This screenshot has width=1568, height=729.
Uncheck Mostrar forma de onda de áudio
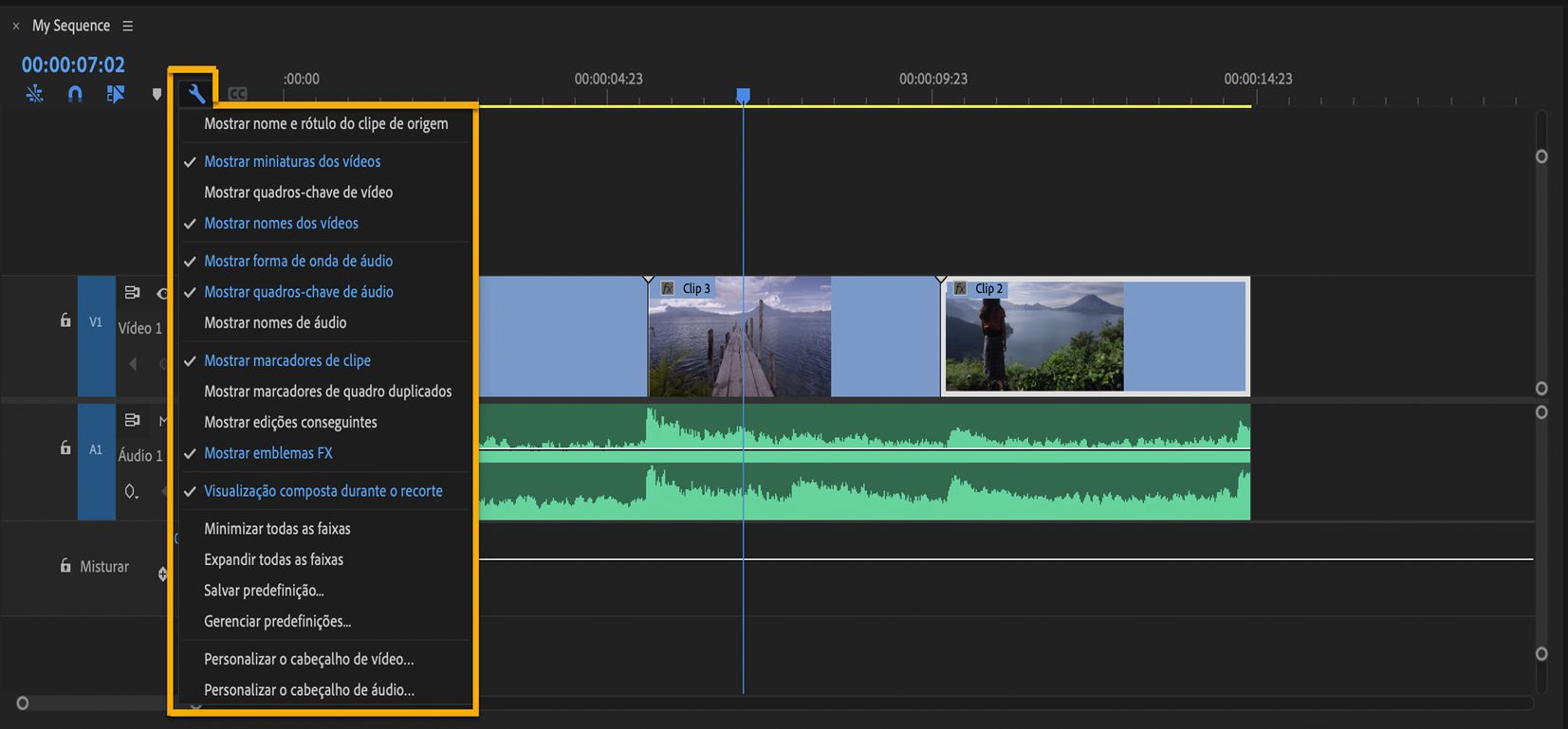click(298, 262)
